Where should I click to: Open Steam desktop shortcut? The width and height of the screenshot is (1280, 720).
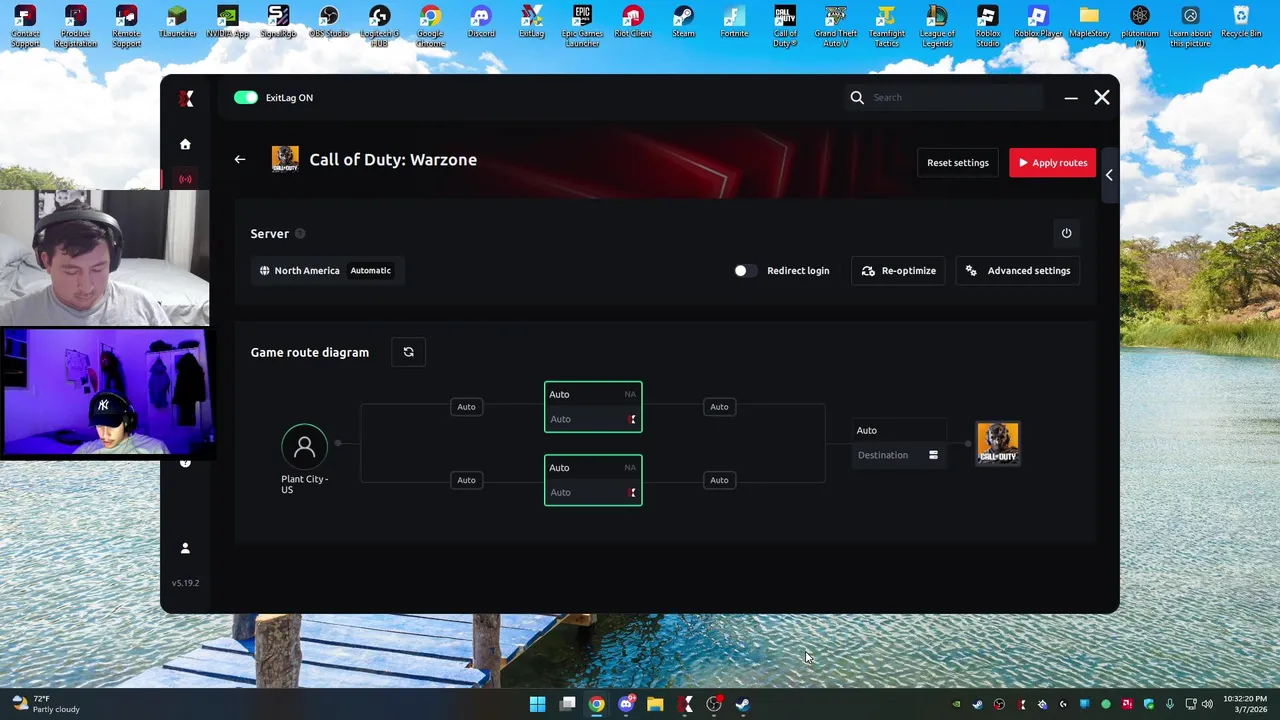point(683,22)
